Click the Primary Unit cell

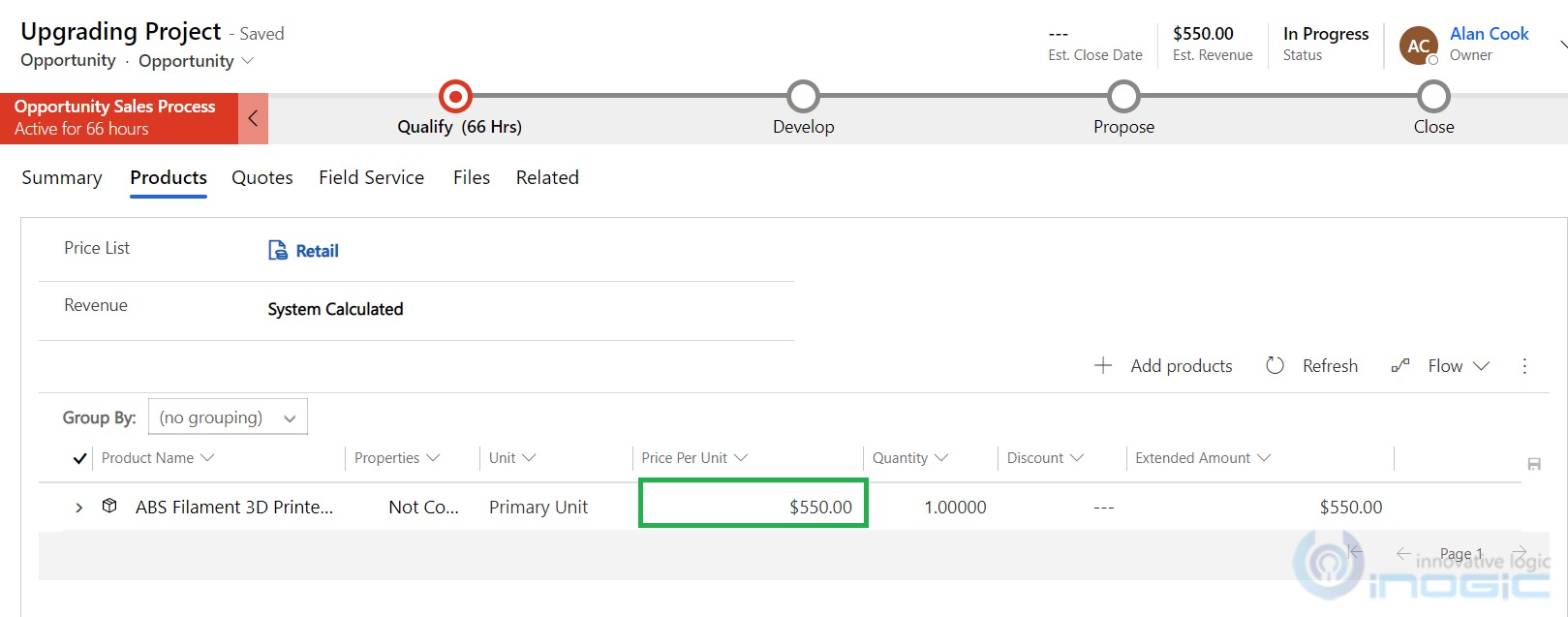tap(538, 508)
